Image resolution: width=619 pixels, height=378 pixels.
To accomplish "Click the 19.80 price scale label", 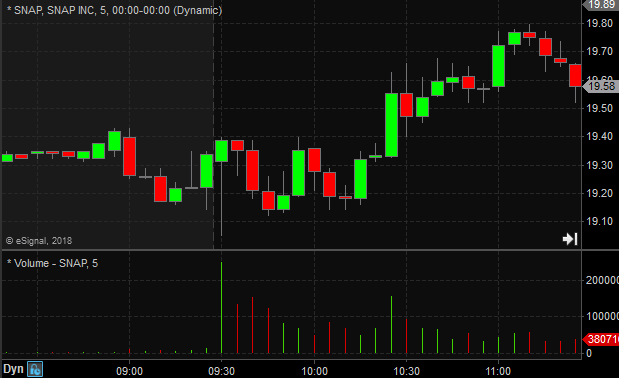I will [600, 23].
